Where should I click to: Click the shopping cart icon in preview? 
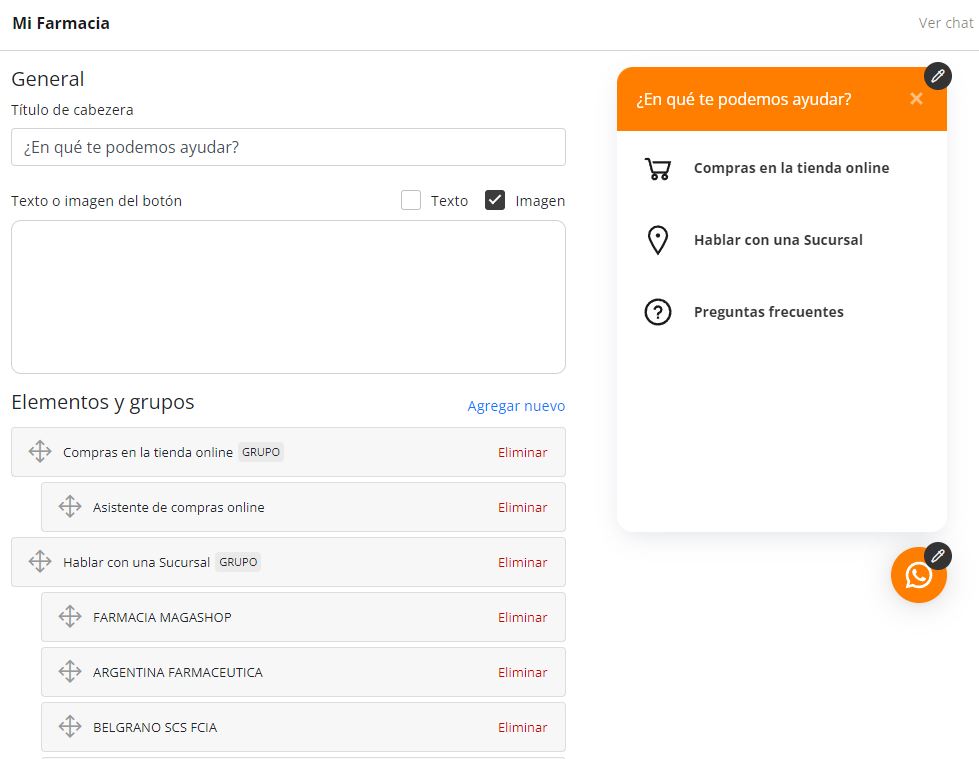(657, 168)
